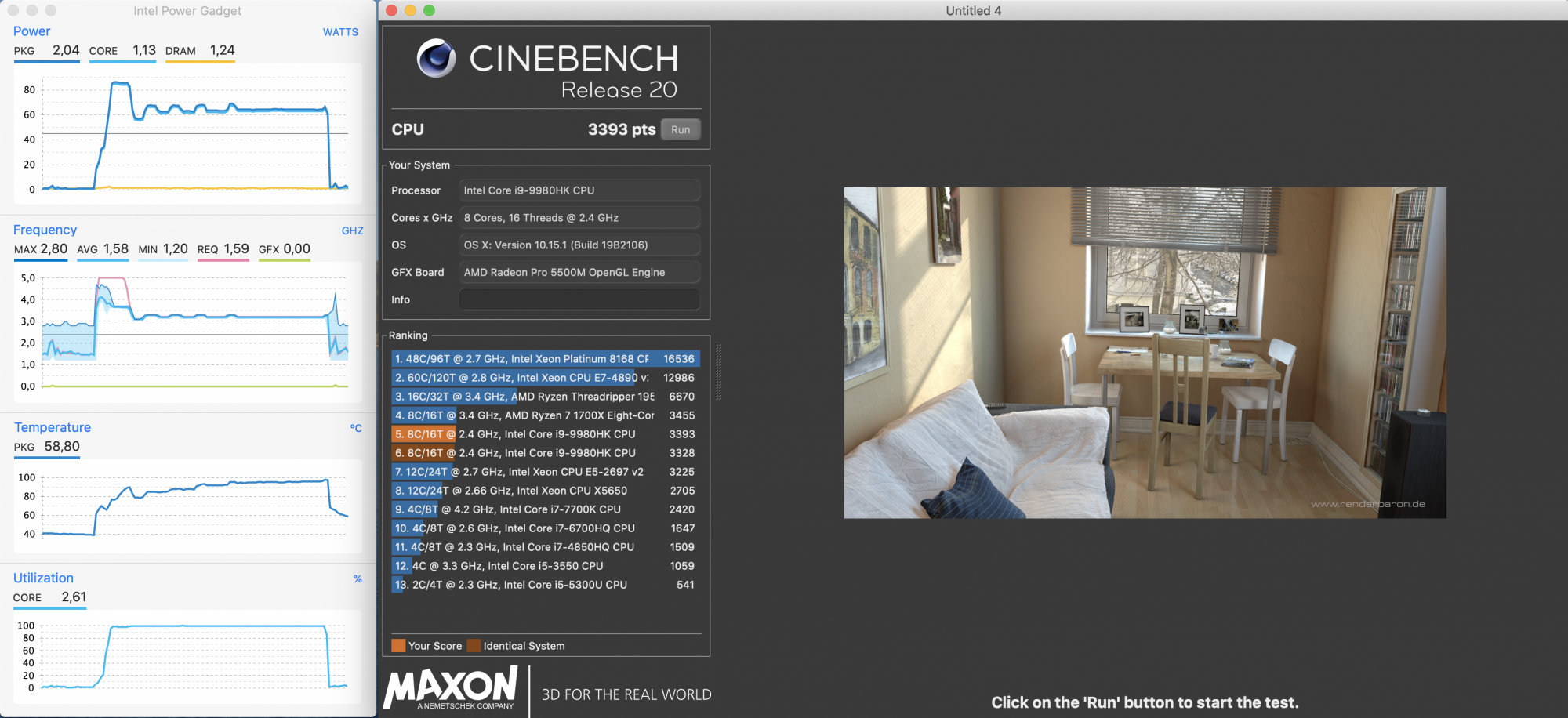Viewport: 1568px width, 718px height.
Task: Select ranking row 9 Core i7-7700K
Action: click(x=546, y=509)
